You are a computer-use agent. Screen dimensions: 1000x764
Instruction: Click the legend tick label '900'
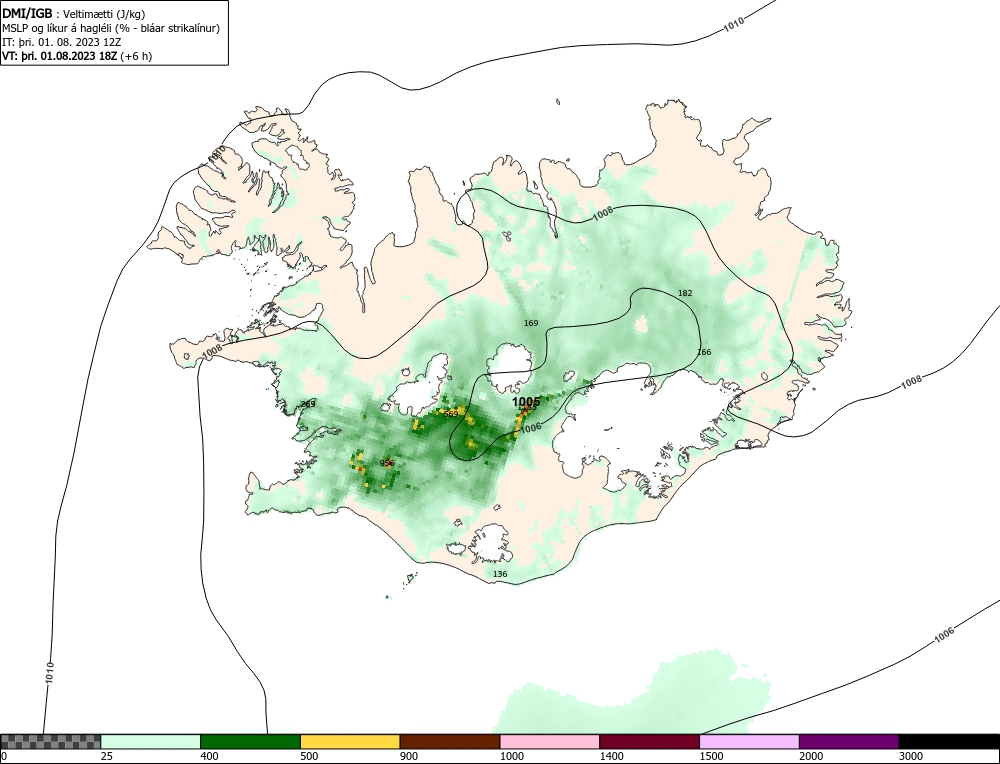click(409, 756)
